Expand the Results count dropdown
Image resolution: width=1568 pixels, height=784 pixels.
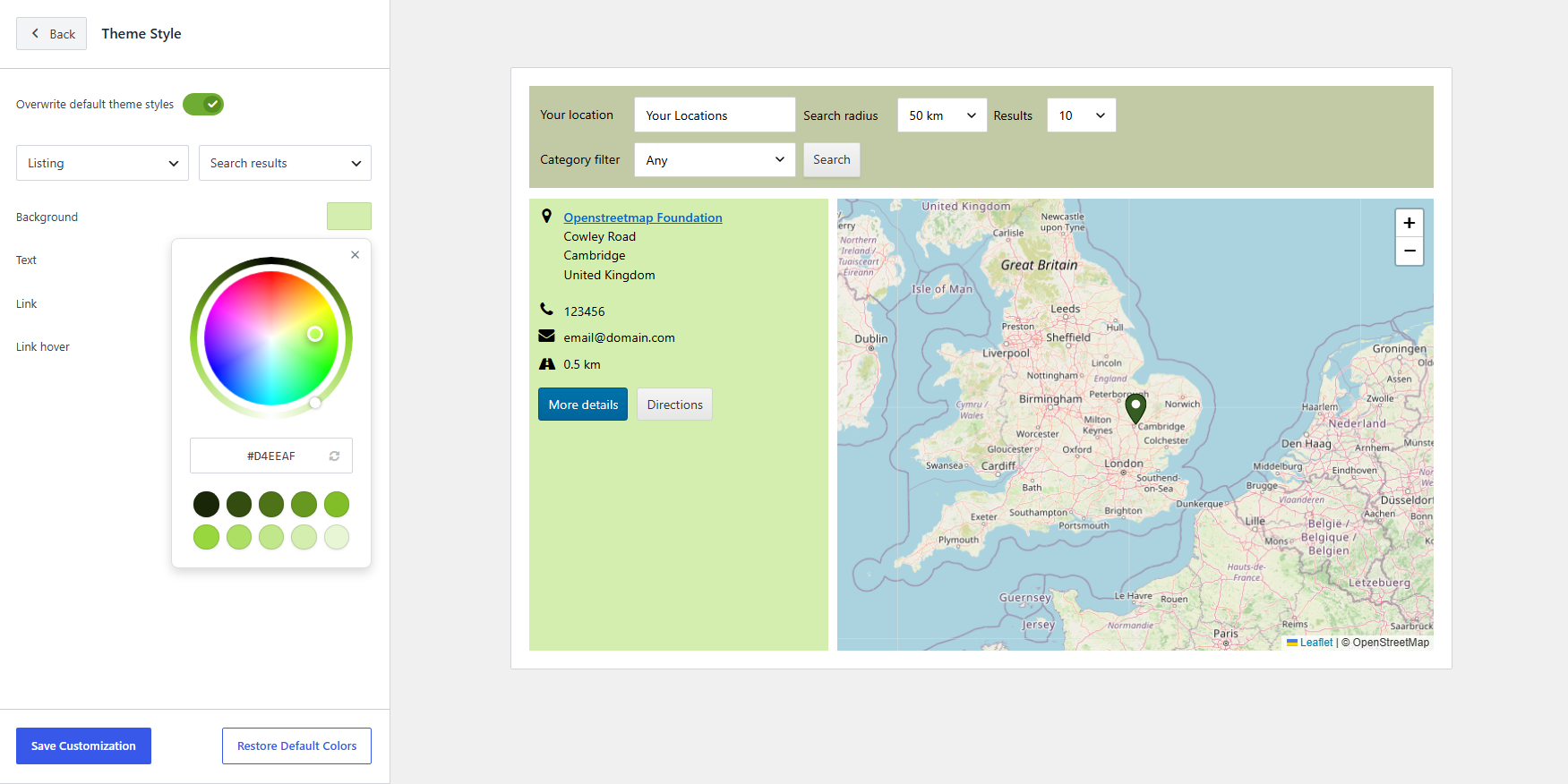pyautogui.click(x=1081, y=115)
